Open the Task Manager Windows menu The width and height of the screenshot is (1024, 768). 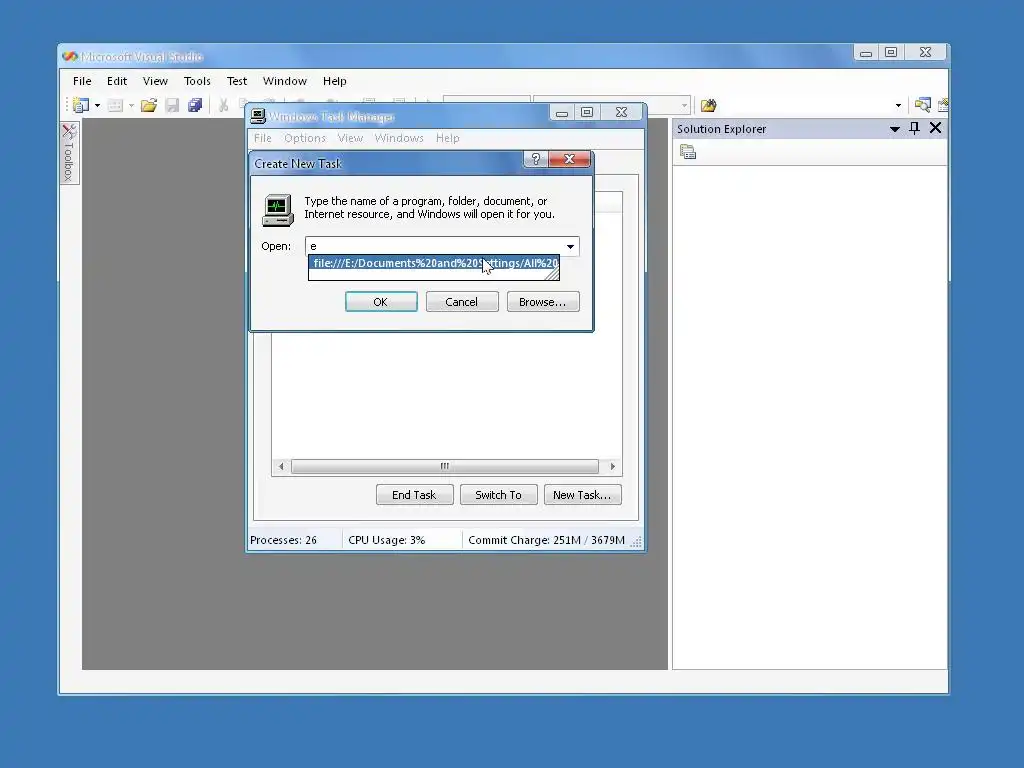[x=399, y=138]
